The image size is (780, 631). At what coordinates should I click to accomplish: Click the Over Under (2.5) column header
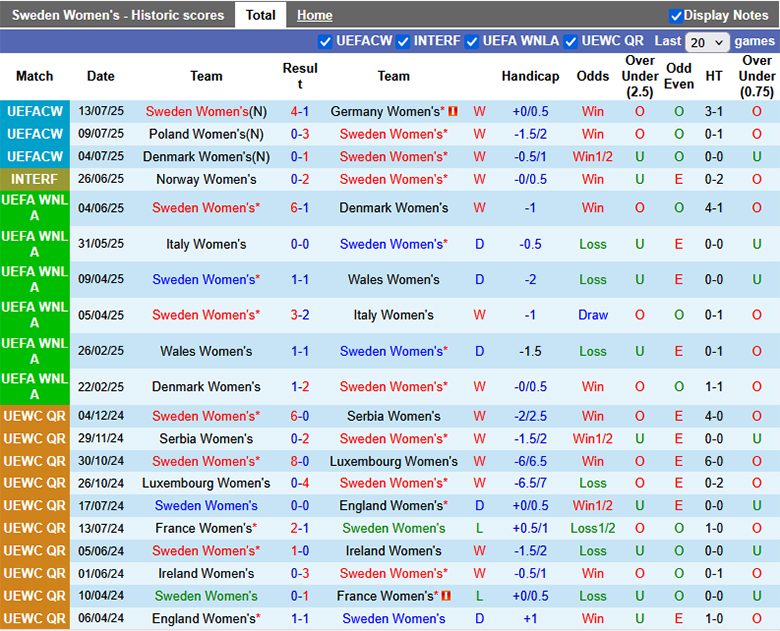pos(640,76)
